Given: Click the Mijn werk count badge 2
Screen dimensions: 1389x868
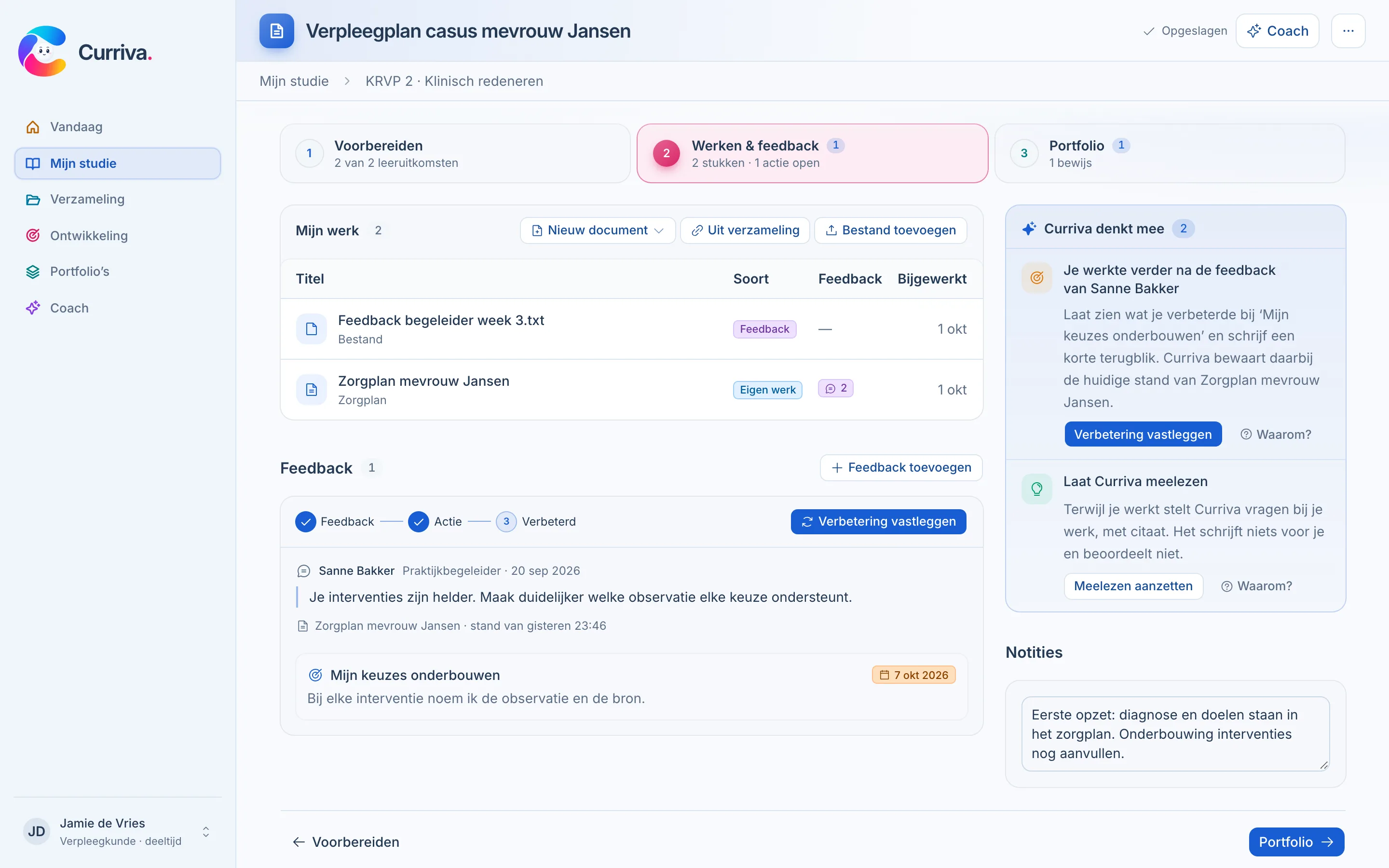Looking at the screenshot, I should pos(378,230).
